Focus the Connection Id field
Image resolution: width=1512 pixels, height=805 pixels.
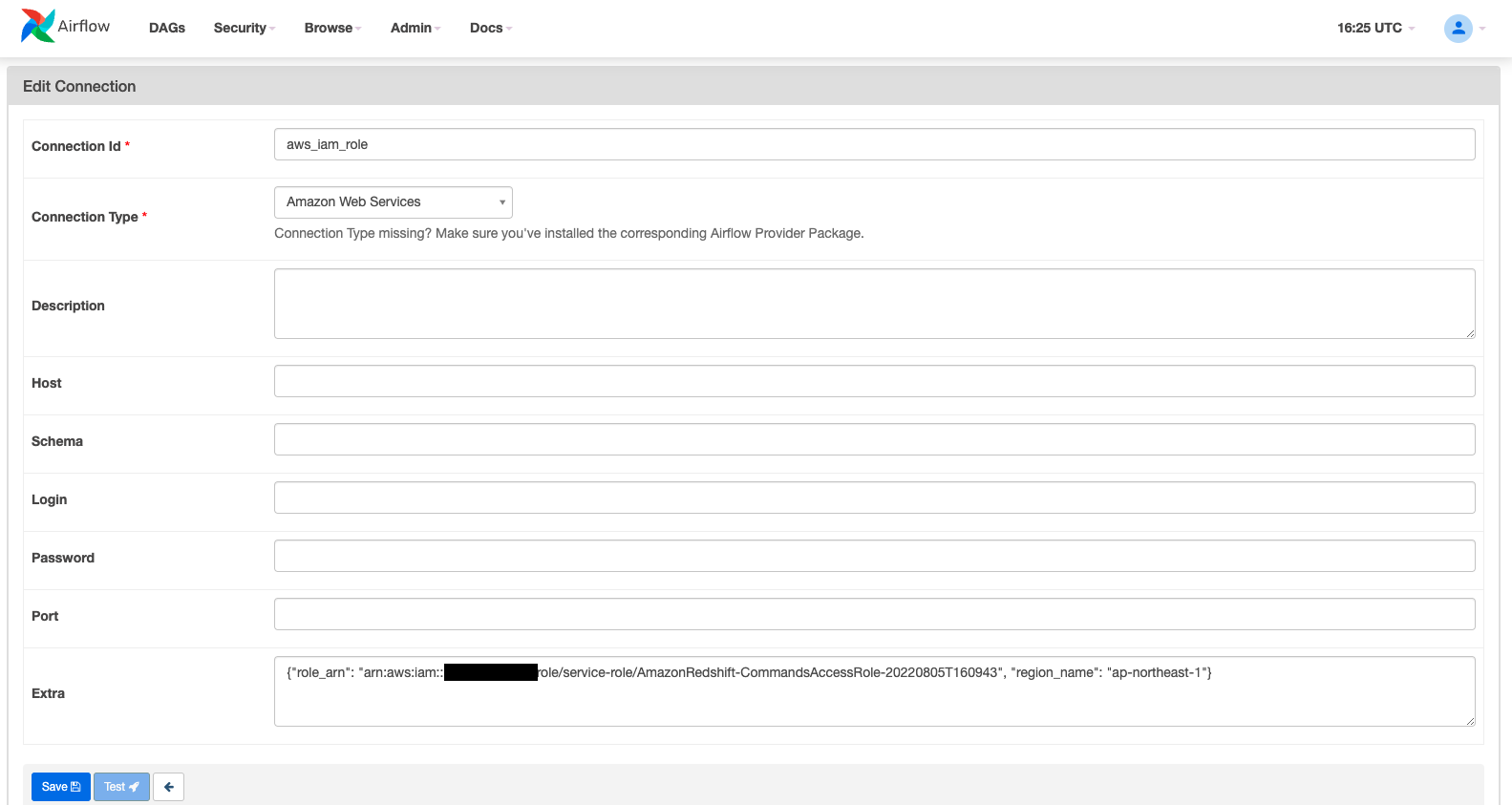(875, 144)
